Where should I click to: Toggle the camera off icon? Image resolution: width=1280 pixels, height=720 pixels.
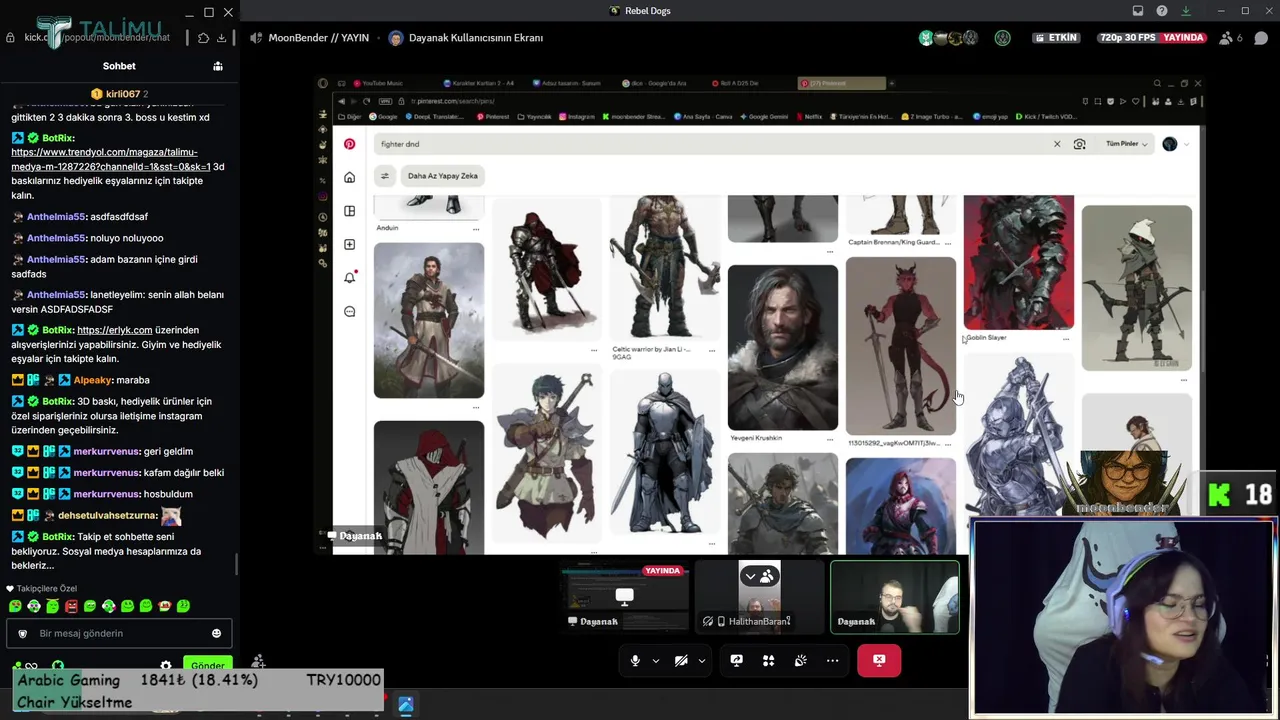click(681, 661)
